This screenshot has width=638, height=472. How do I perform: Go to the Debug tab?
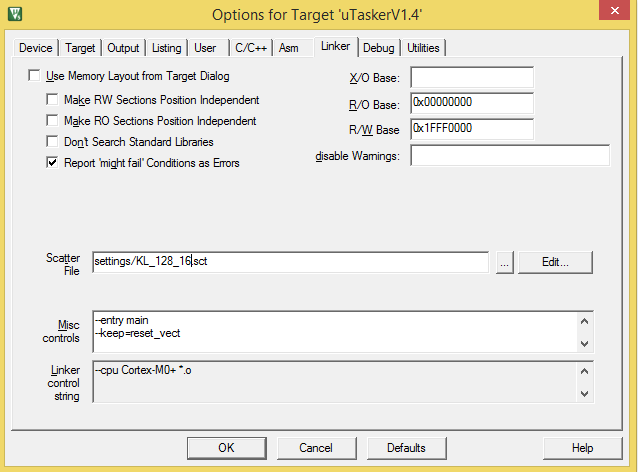(378, 48)
